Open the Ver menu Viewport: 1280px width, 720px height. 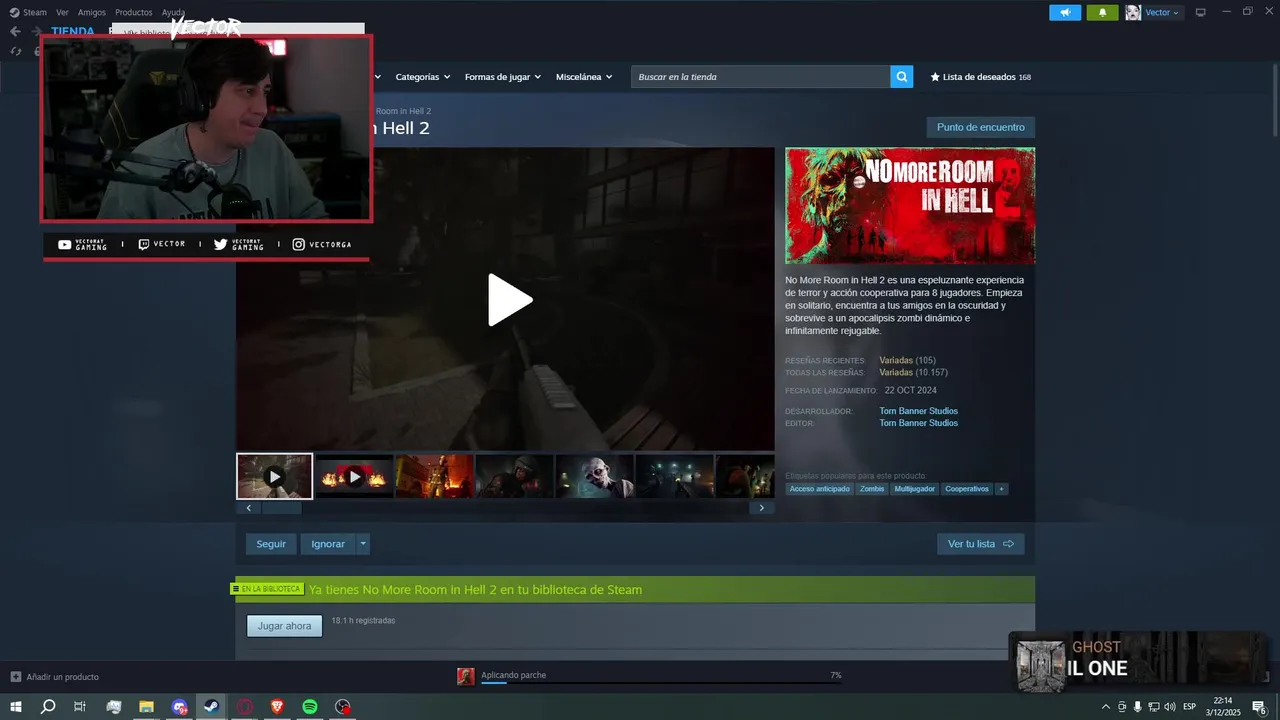62,12
